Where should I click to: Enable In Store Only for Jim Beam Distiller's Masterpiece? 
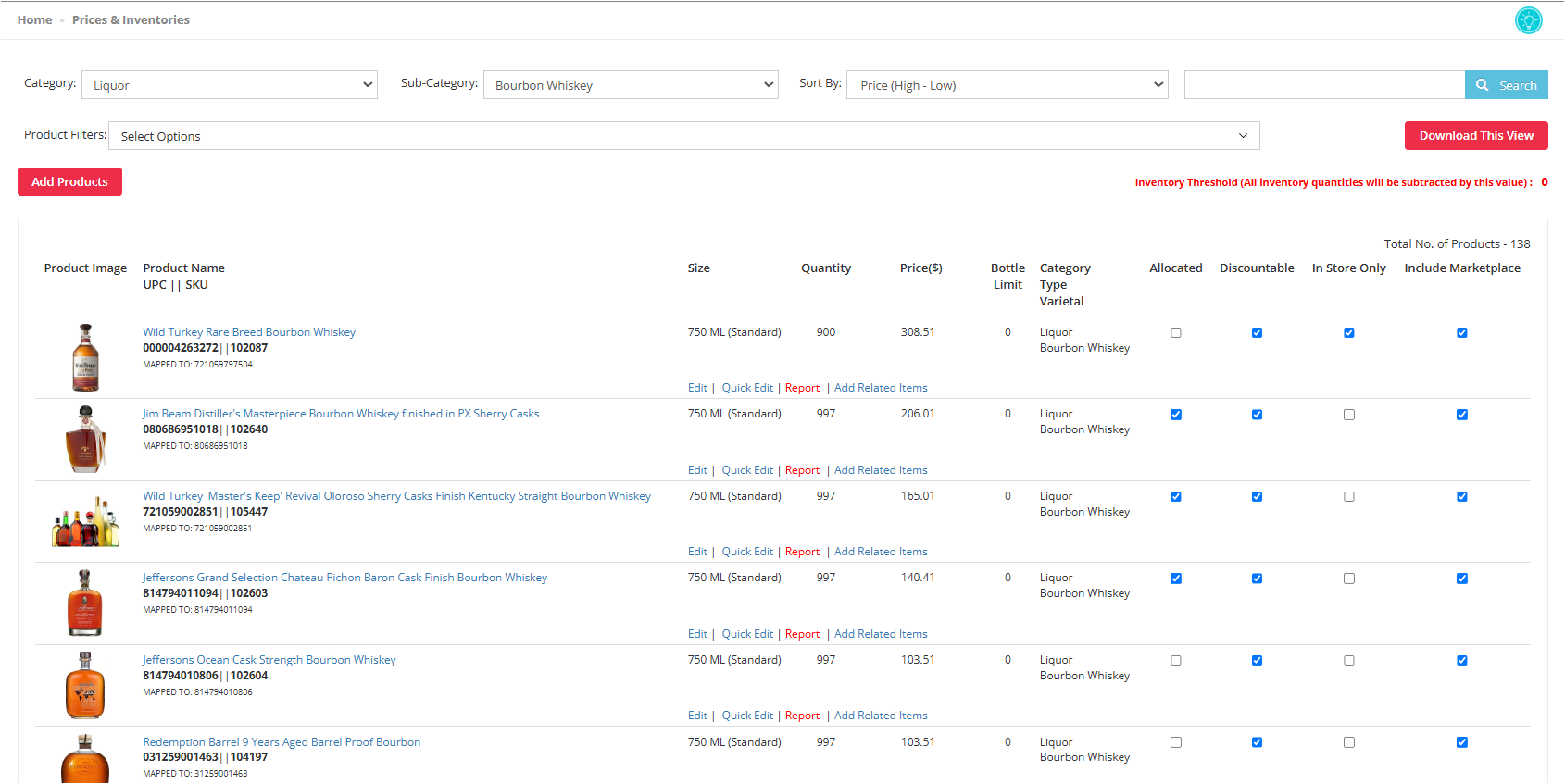1349,415
